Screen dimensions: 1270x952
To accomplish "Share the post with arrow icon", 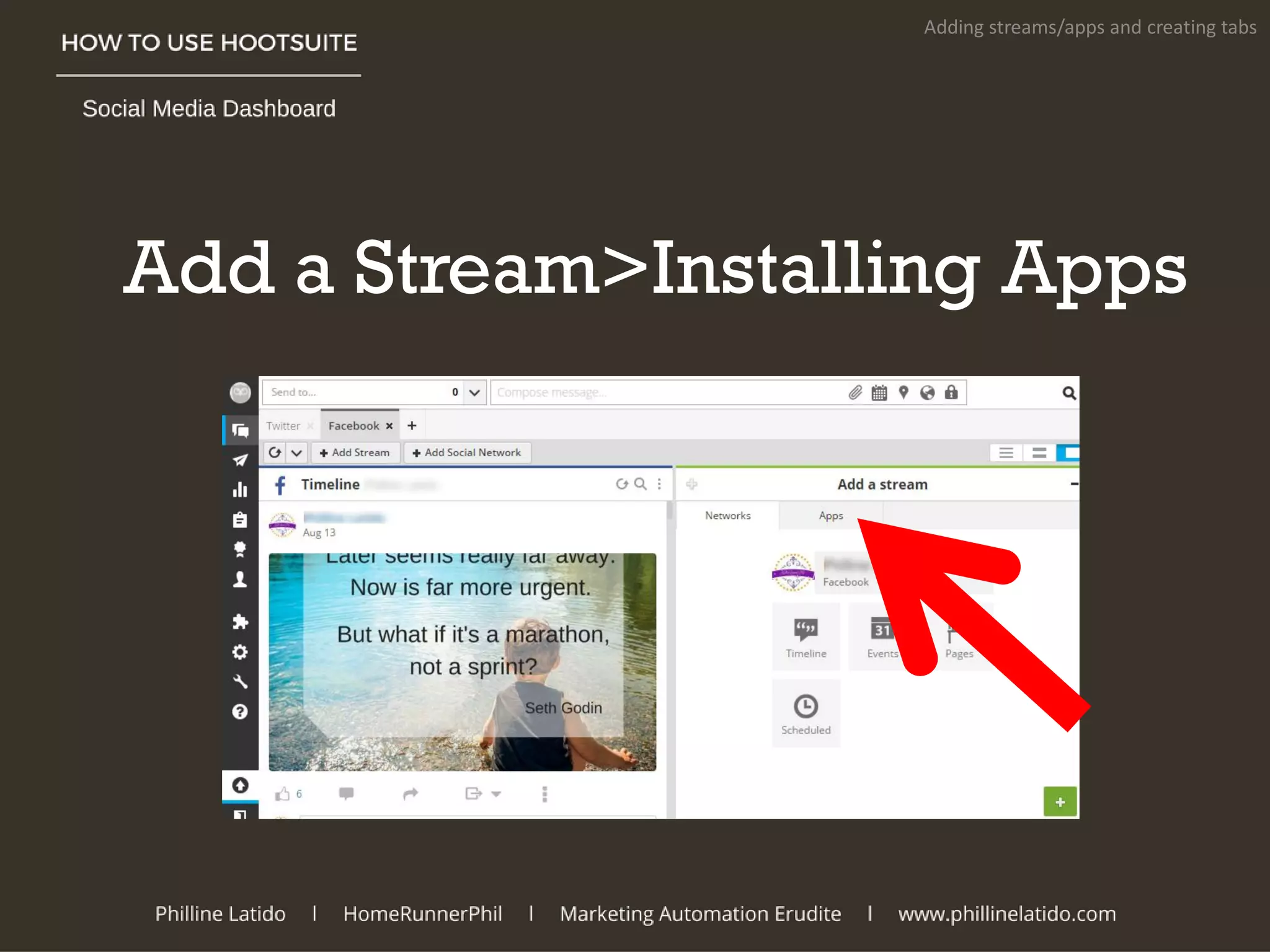I will 411,793.
